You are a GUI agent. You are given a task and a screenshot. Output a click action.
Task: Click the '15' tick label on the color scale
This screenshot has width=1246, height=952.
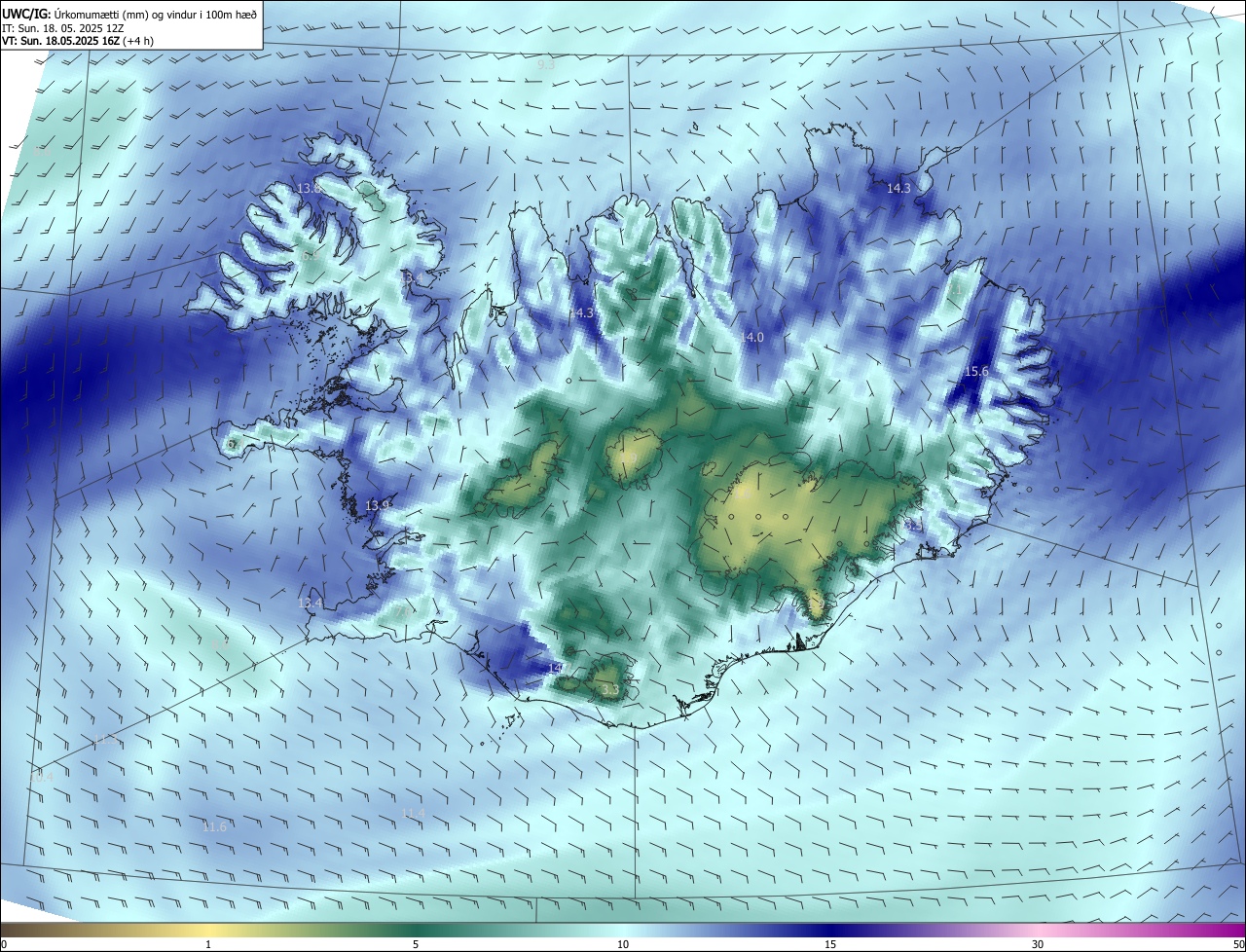tap(830, 944)
